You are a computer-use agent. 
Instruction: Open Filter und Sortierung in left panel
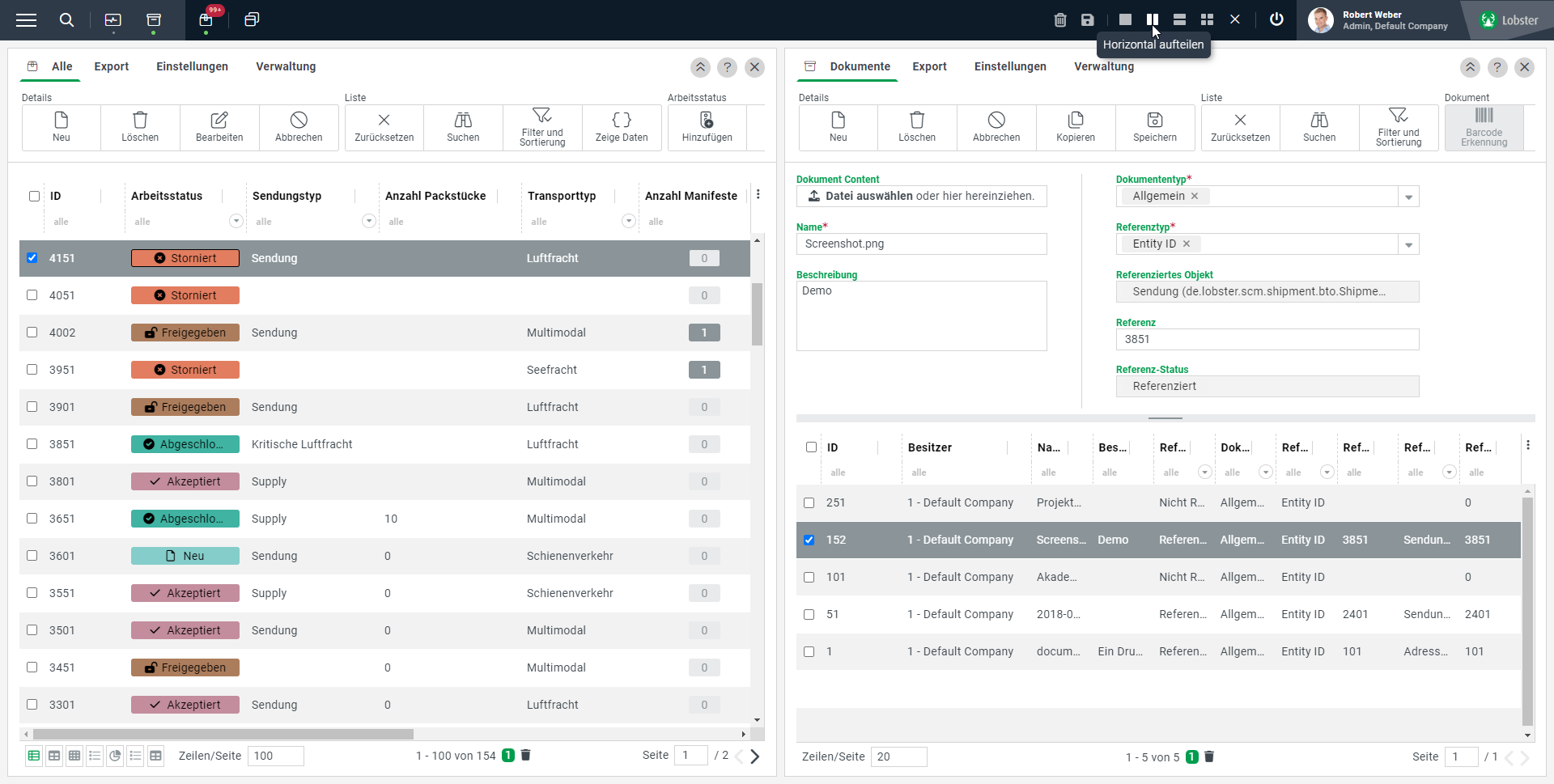pos(542,128)
